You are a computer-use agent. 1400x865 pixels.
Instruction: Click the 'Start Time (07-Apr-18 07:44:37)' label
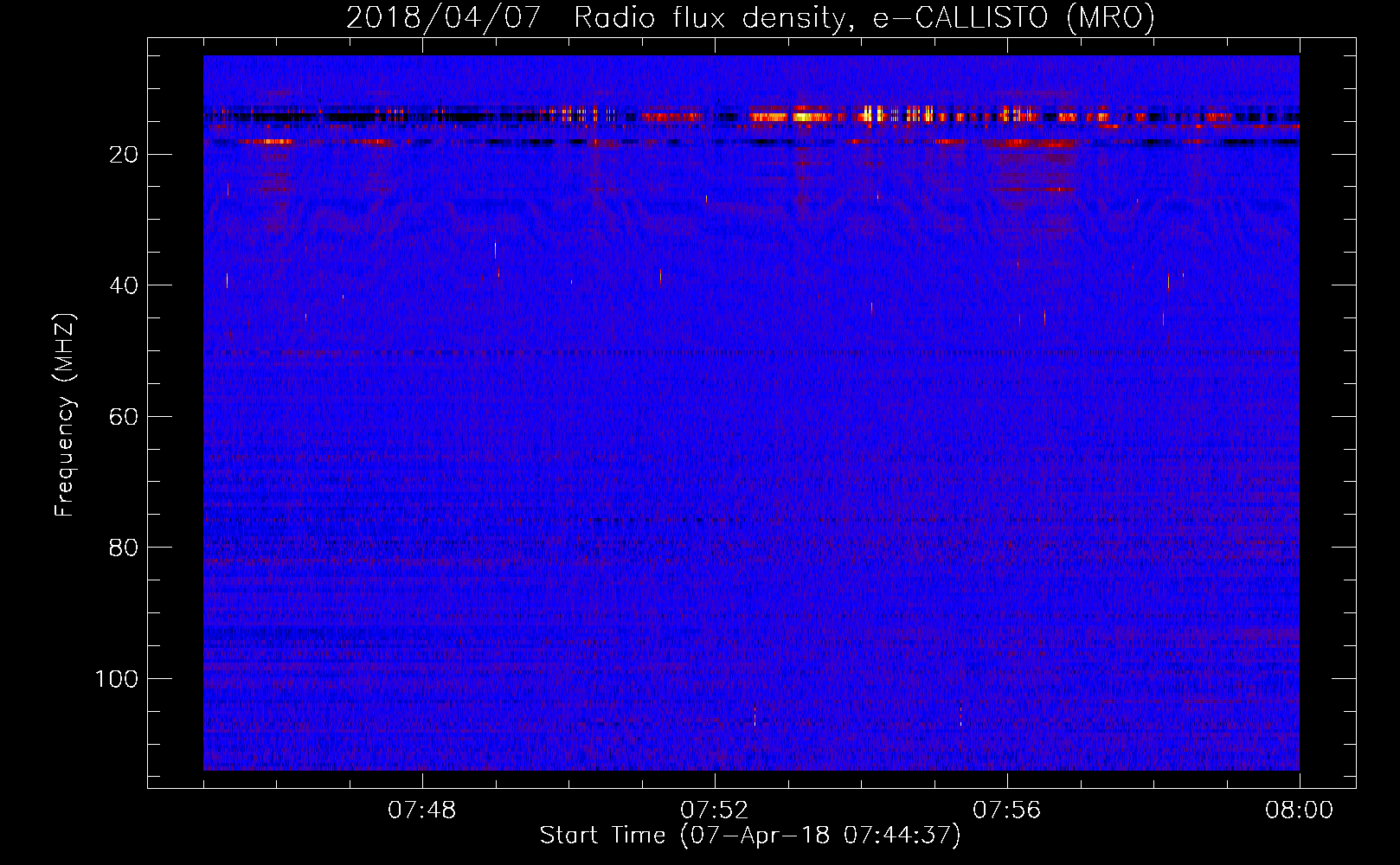point(750,836)
